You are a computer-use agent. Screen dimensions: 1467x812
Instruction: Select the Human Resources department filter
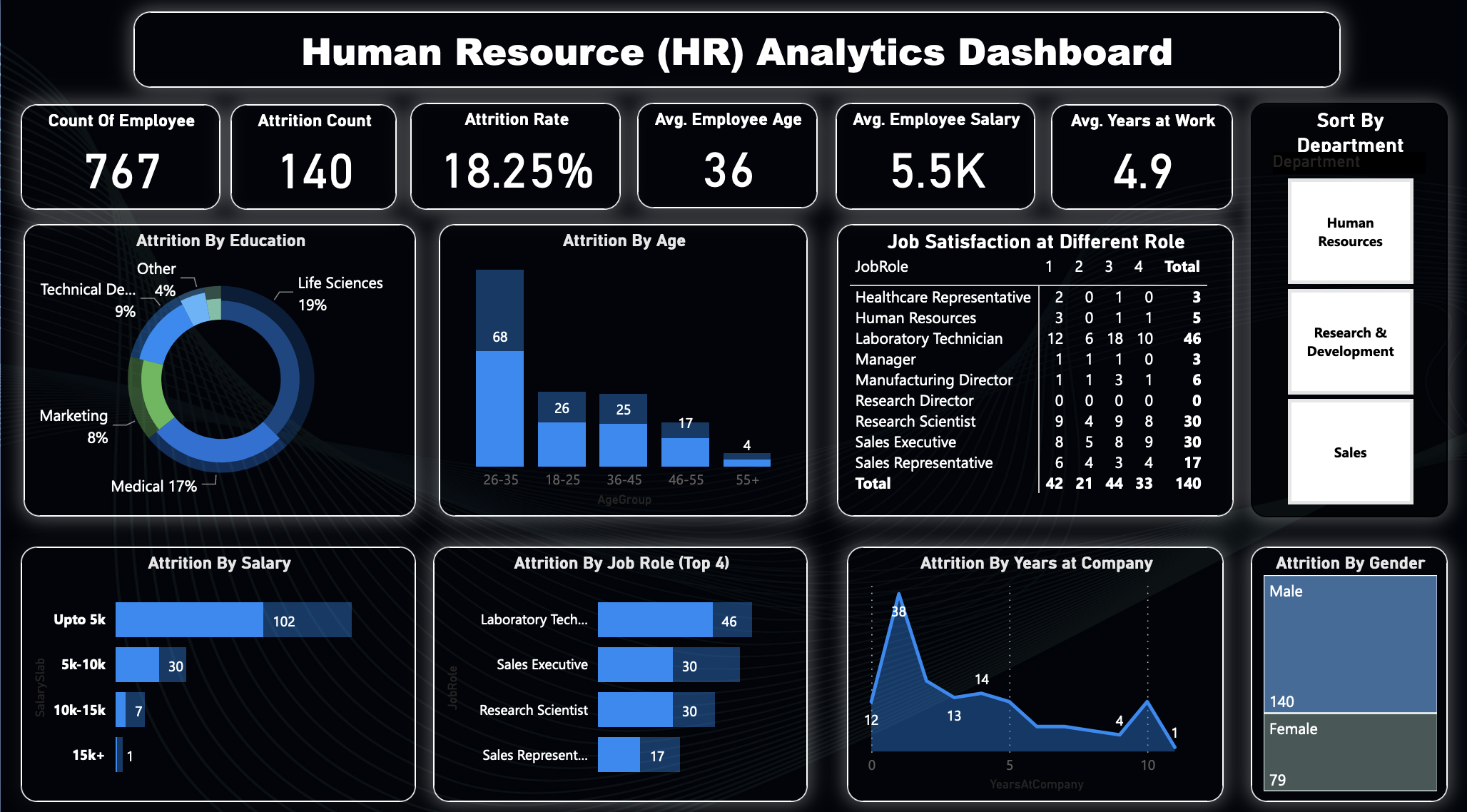[1349, 232]
